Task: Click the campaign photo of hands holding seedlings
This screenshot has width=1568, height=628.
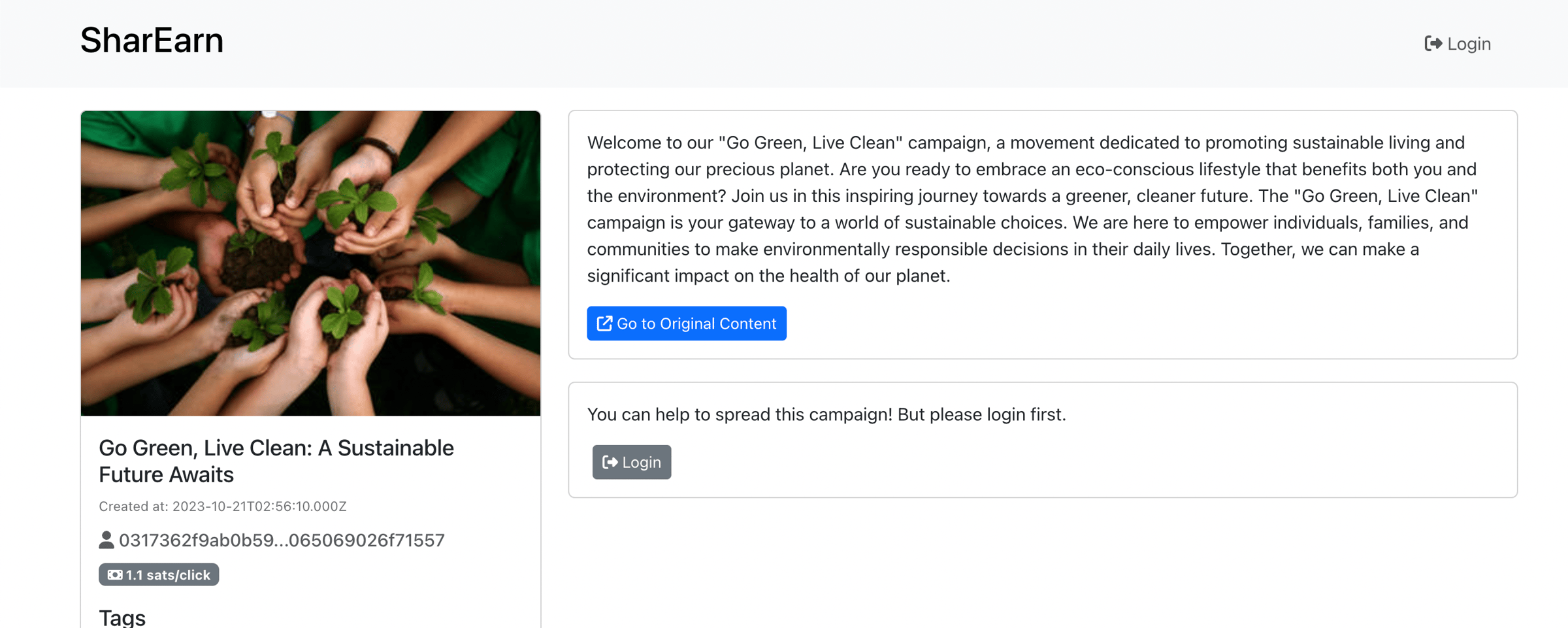Action: [x=310, y=263]
